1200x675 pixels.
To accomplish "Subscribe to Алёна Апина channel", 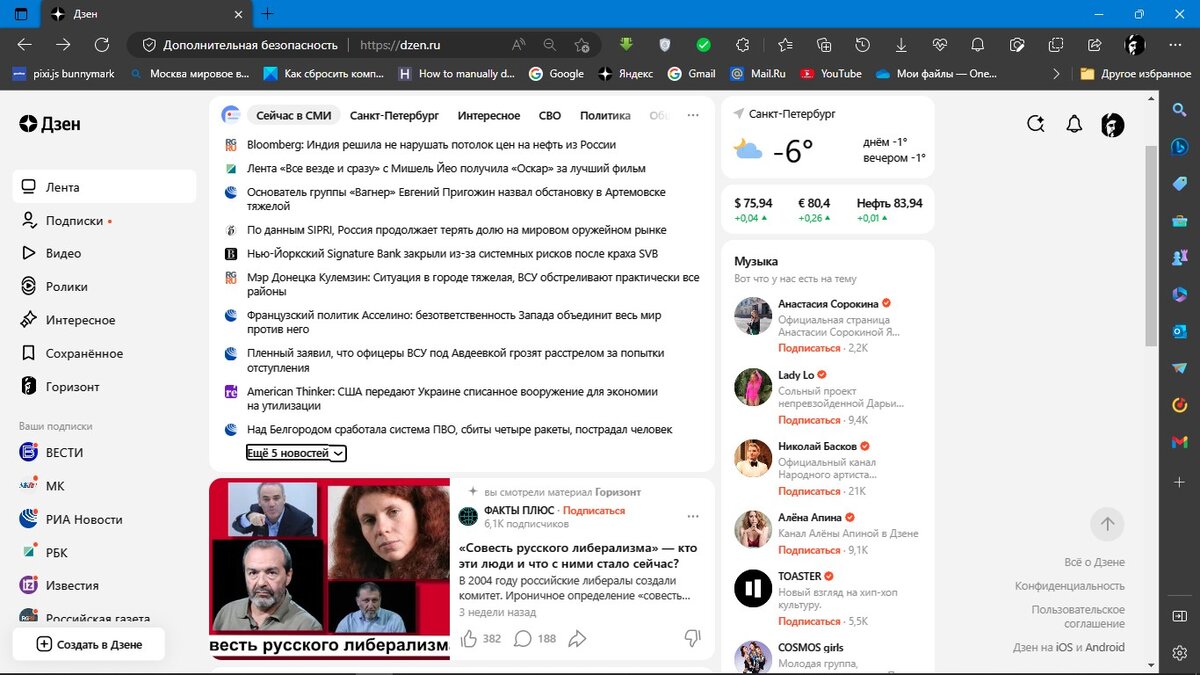I will (809, 550).
